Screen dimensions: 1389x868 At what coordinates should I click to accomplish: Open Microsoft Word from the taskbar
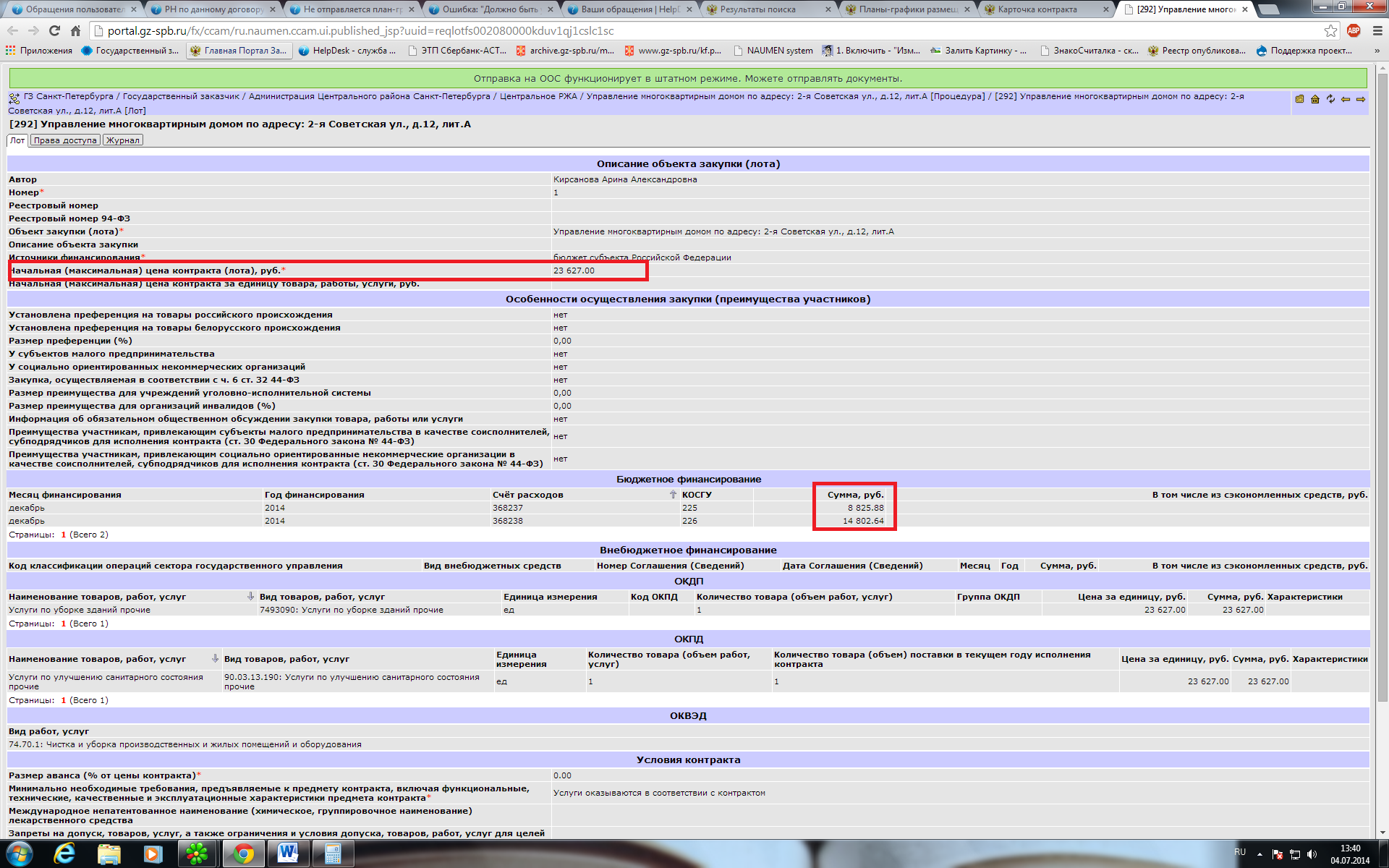click(288, 854)
